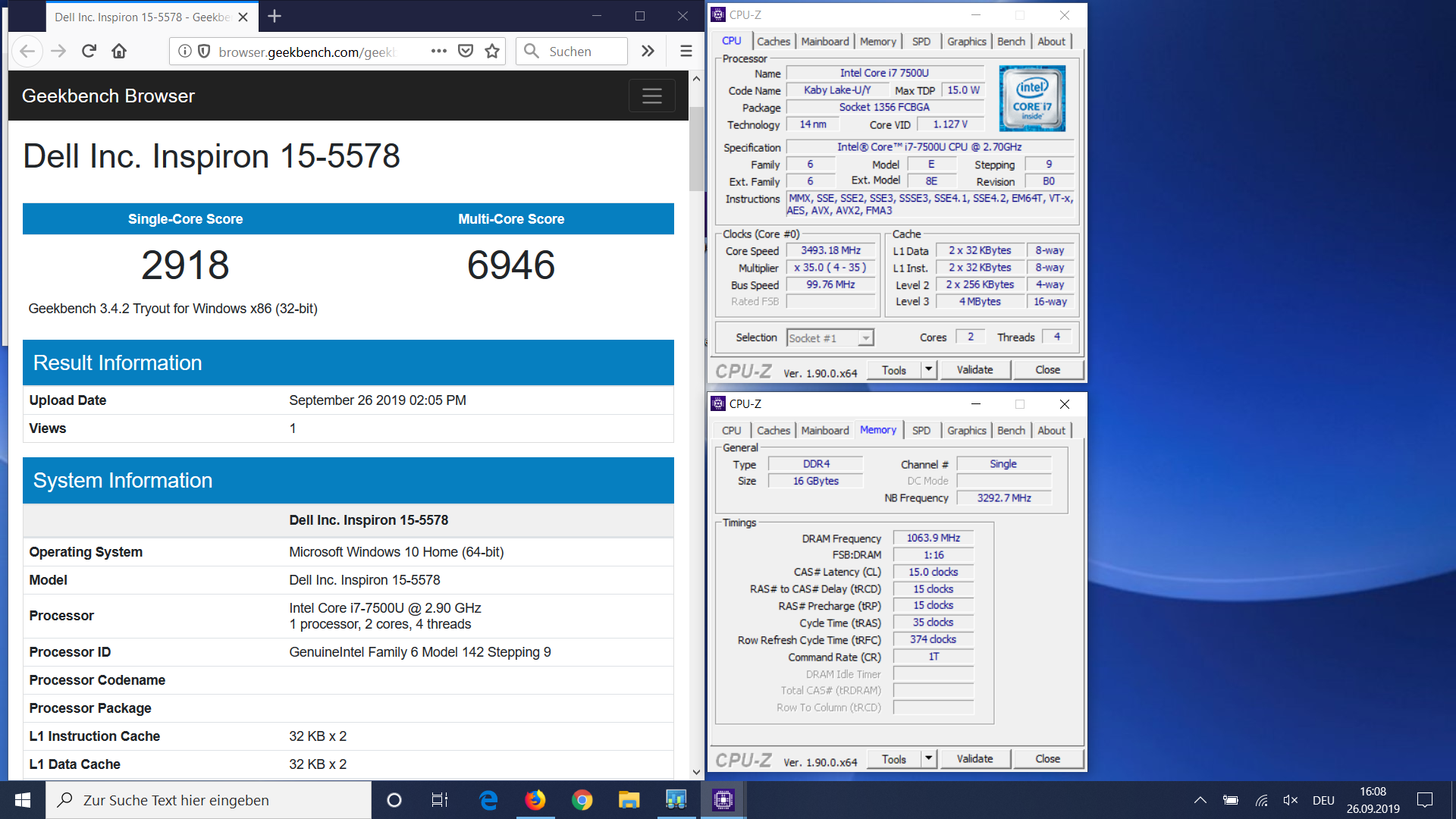The width and height of the screenshot is (1456, 819).
Task: Open Tools dropdown arrow in top CPU-Z
Action: (928, 370)
